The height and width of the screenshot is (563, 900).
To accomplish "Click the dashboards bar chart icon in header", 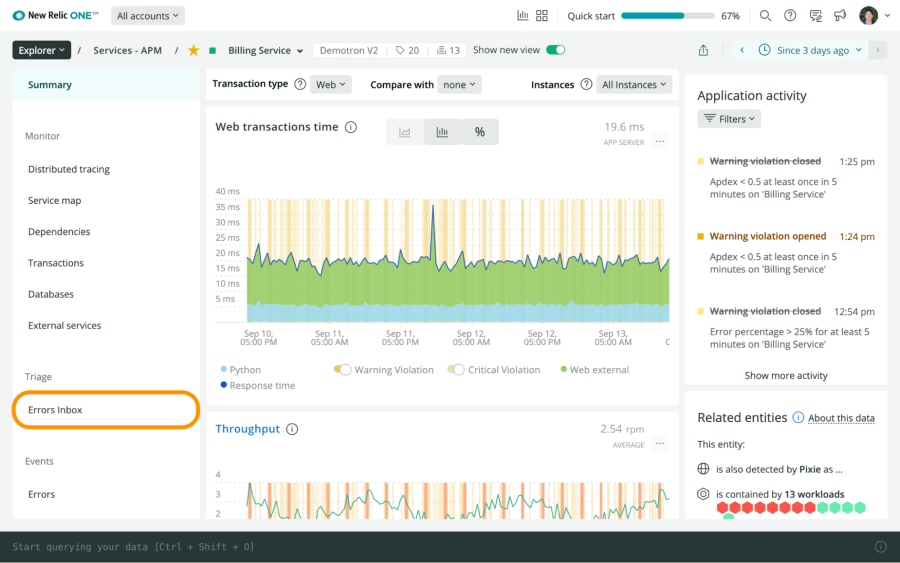I will pyautogui.click(x=522, y=16).
